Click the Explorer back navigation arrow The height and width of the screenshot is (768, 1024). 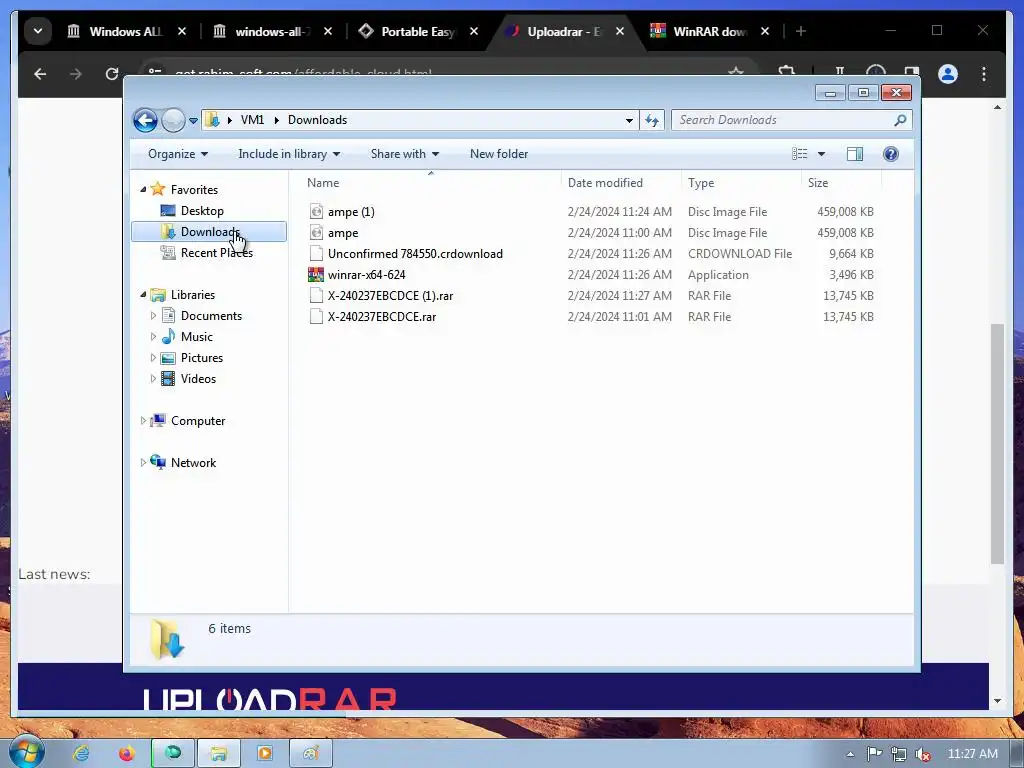pos(145,120)
